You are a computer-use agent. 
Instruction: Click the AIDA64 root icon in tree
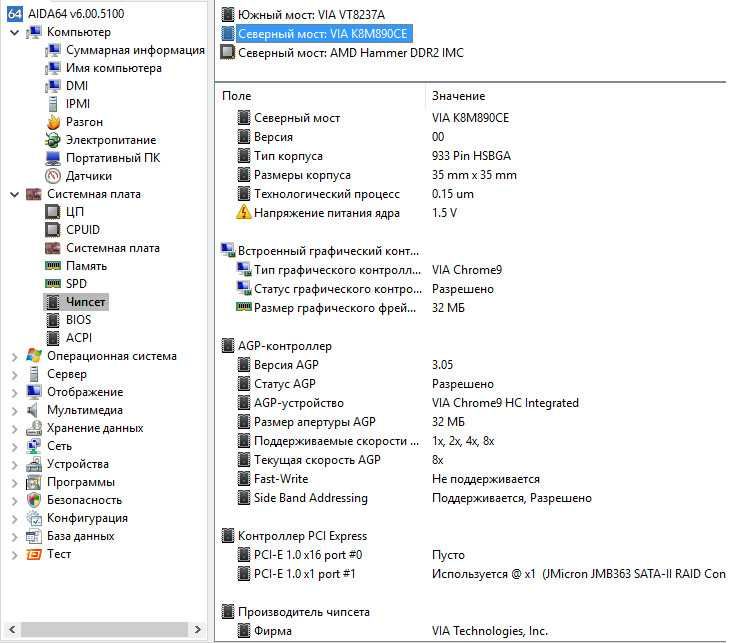(15, 13)
